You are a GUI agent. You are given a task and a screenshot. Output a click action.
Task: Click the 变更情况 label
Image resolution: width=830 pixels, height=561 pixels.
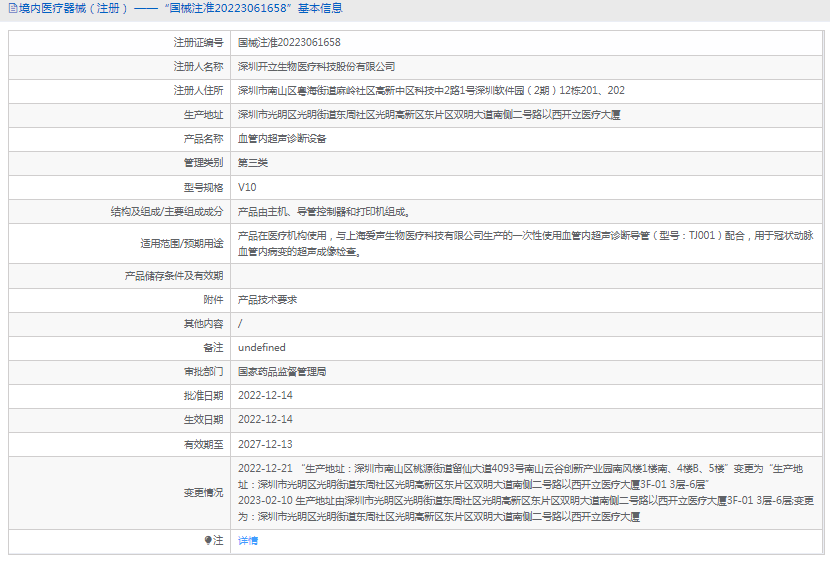(203, 493)
